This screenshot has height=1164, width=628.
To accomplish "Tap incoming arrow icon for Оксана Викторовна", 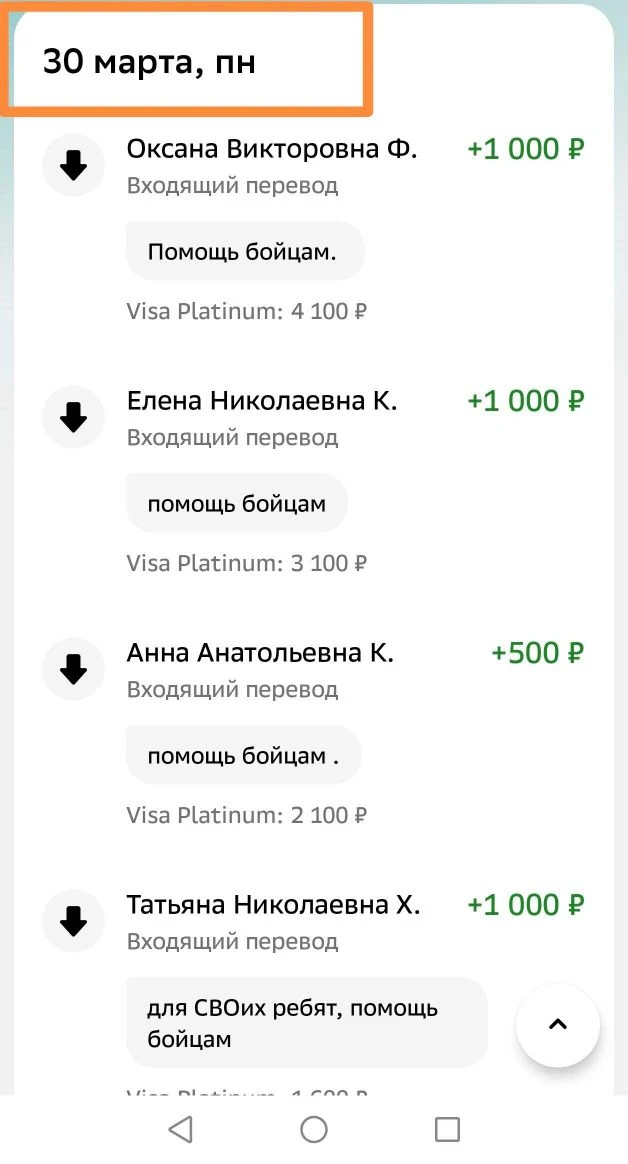I will pos(74,166).
